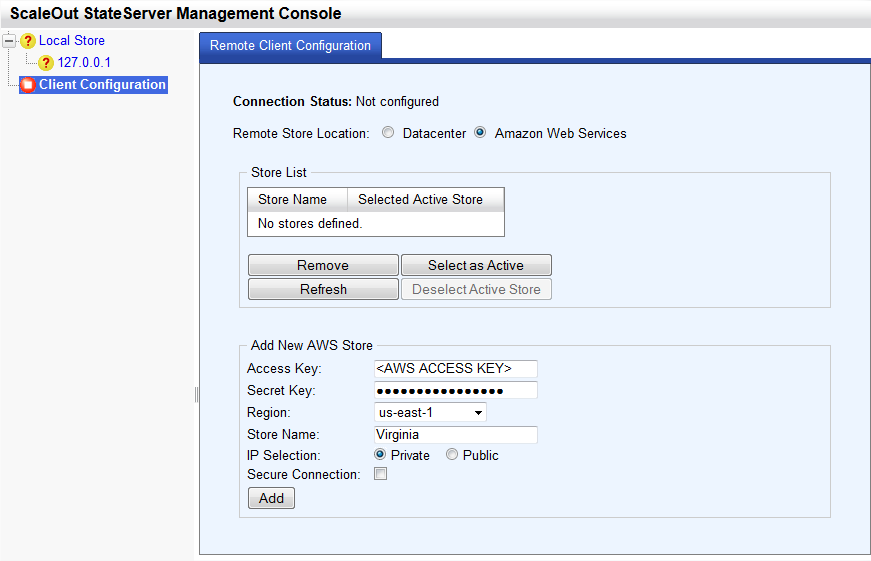Focus the Store Name field containing Virginia
This screenshot has height=561, width=871.
tap(456, 434)
